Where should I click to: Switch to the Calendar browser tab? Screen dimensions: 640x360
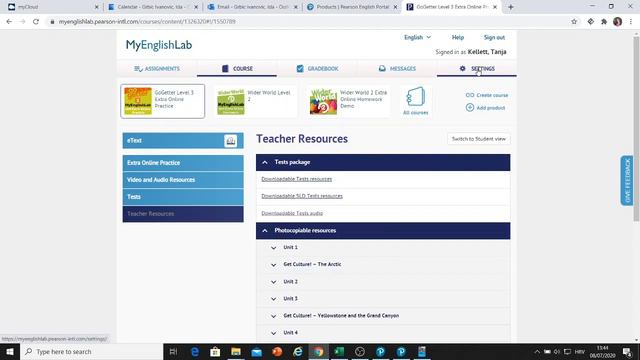[153, 7]
